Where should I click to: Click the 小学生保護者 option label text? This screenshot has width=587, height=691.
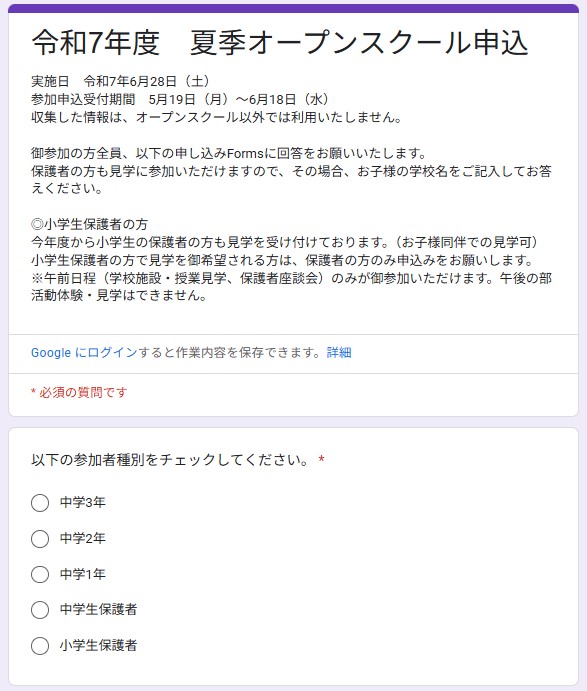pos(98,645)
